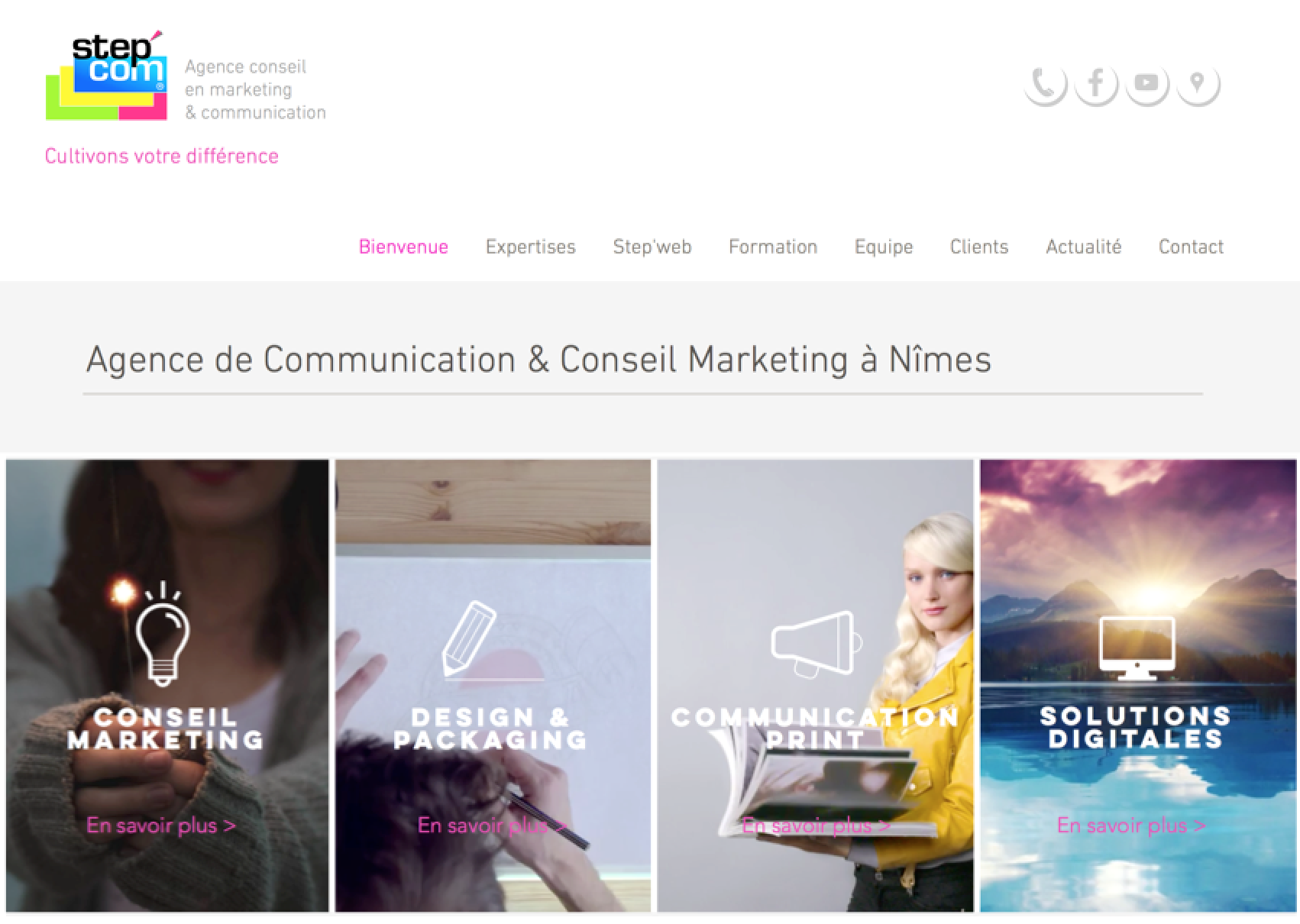Open the Communication Print panel image
This screenshot has width=1300, height=924.
(815, 686)
